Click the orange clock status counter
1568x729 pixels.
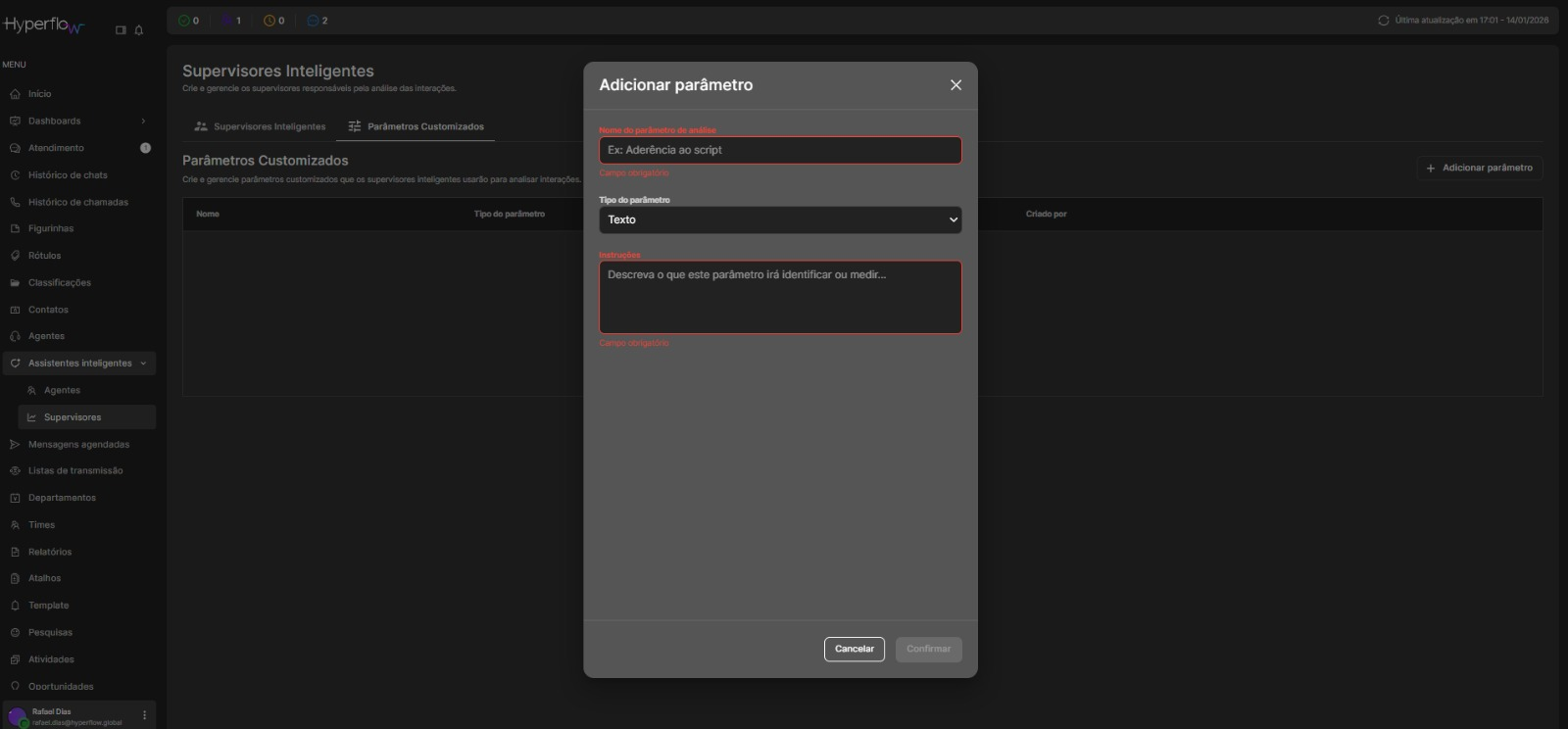(269, 21)
